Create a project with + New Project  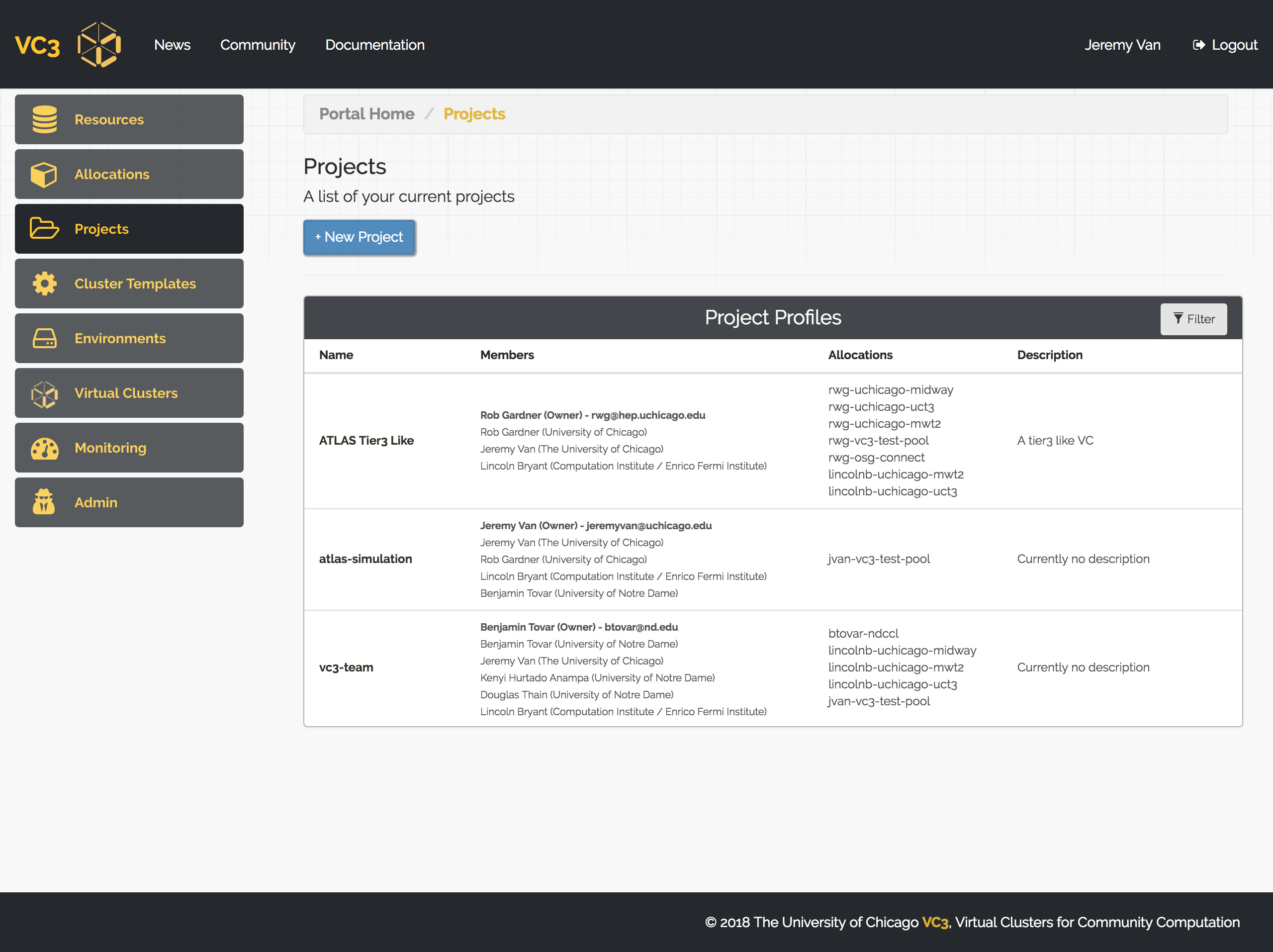[359, 237]
